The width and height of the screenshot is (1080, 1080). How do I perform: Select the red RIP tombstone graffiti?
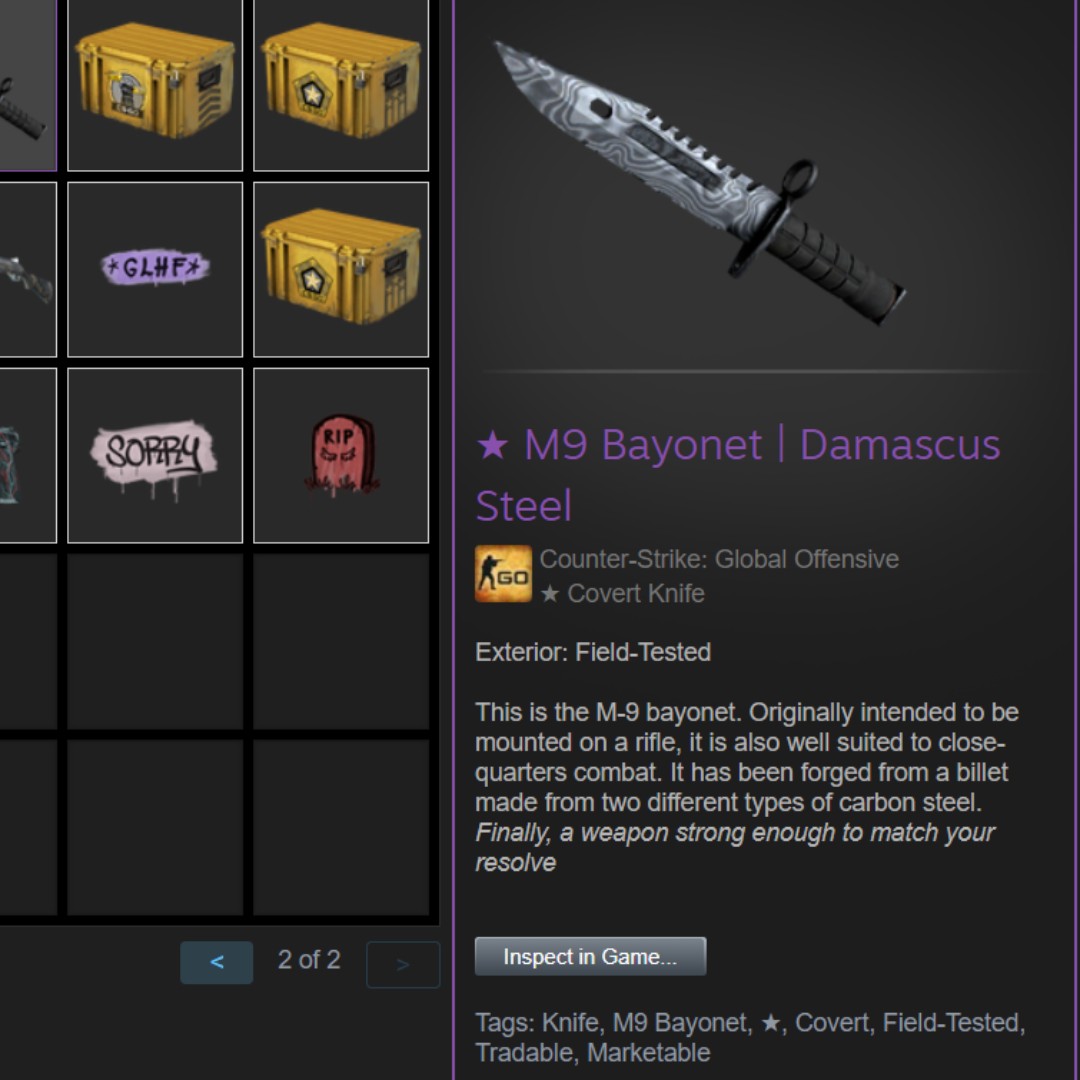click(x=341, y=455)
